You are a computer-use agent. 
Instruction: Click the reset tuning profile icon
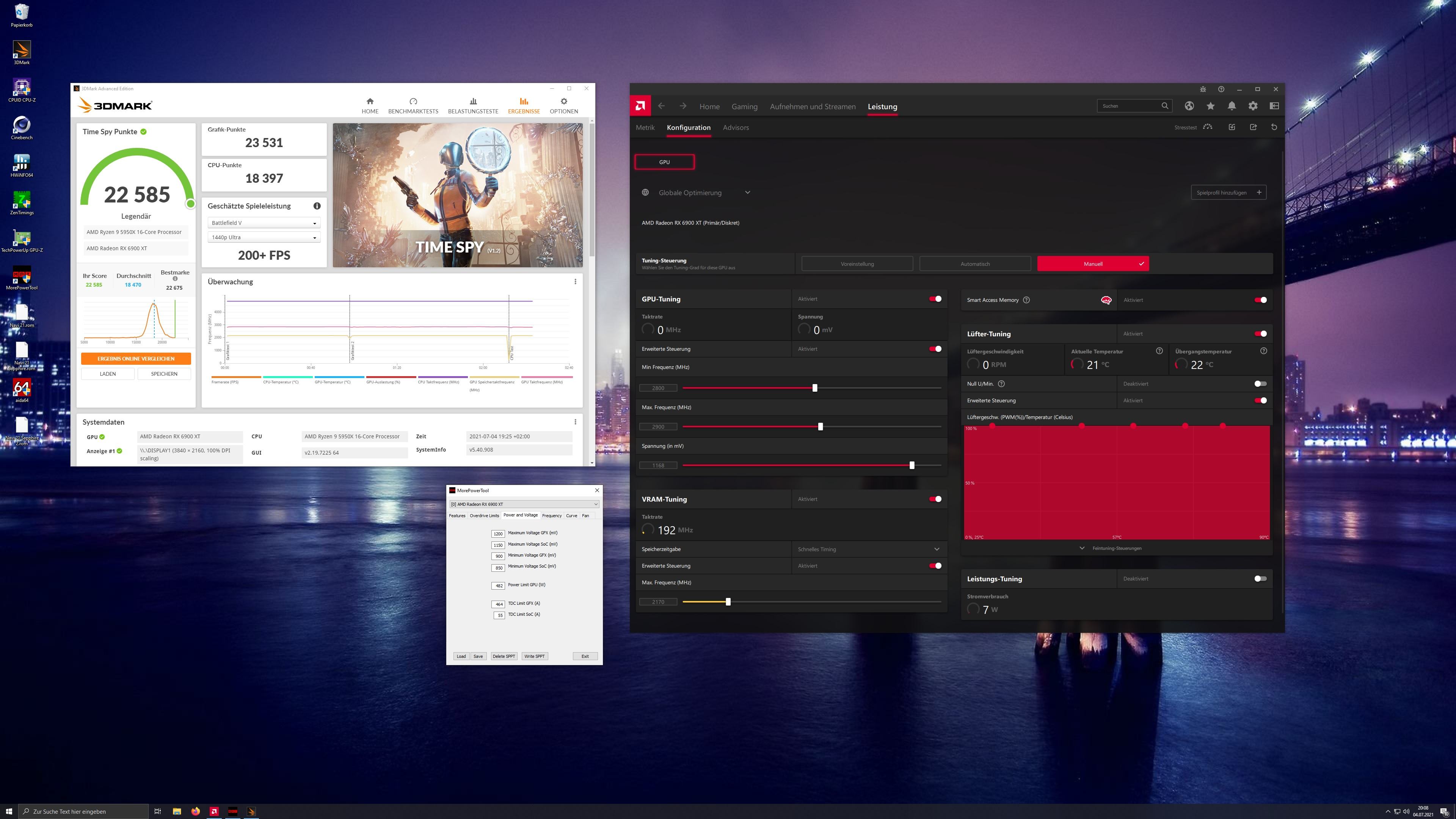click(1274, 127)
